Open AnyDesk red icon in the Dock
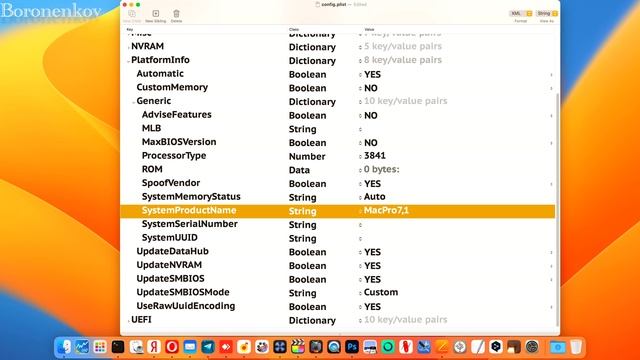The height and width of the screenshot is (360, 640). tap(226, 347)
